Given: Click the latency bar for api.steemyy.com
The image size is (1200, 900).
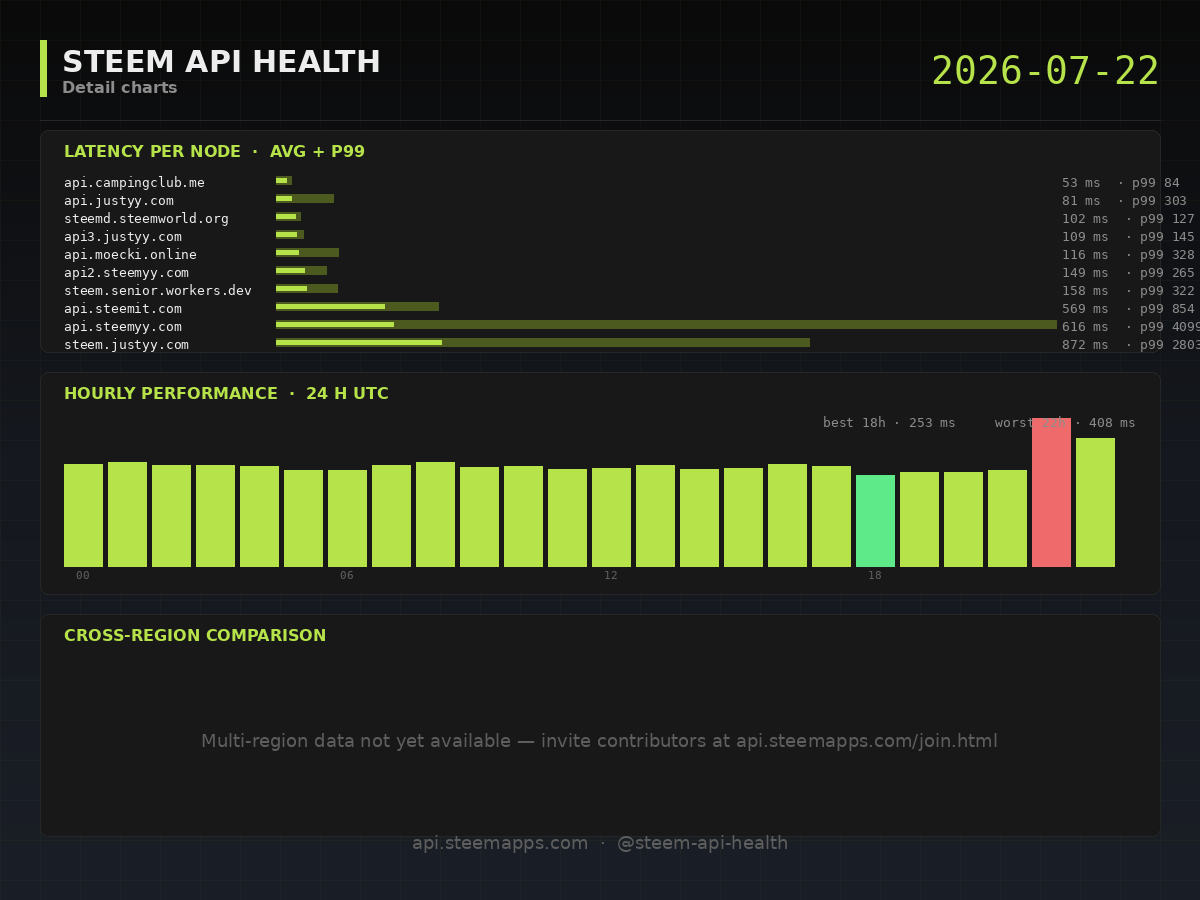Looking at the screenshot, I should coord(666,325).
